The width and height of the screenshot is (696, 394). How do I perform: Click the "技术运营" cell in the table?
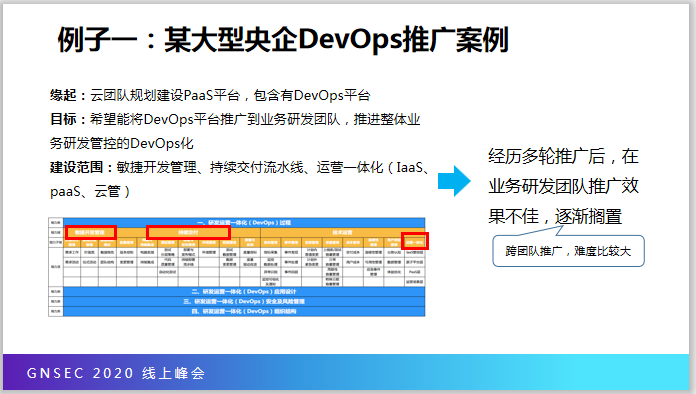342,232
